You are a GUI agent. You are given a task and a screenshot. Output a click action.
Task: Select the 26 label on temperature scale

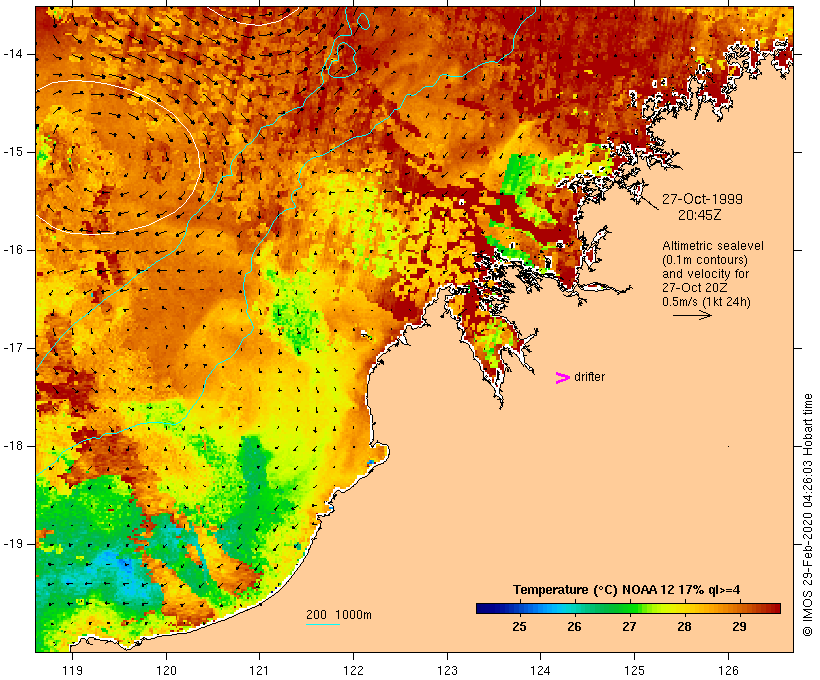(574, 626)
